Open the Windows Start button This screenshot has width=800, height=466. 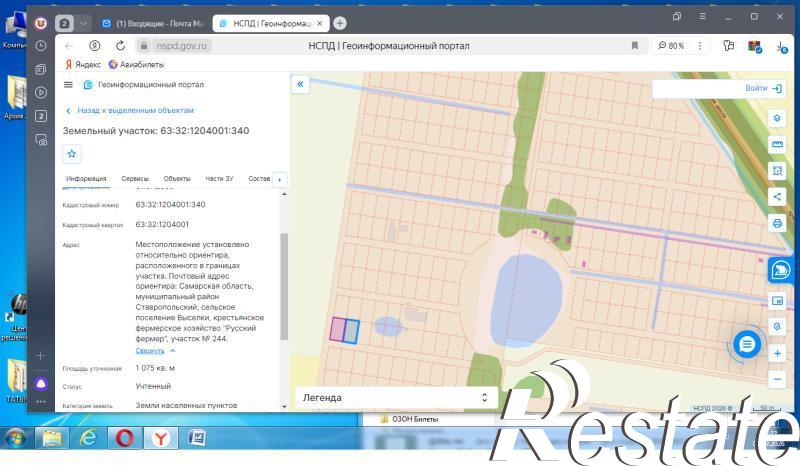point(16,438)
